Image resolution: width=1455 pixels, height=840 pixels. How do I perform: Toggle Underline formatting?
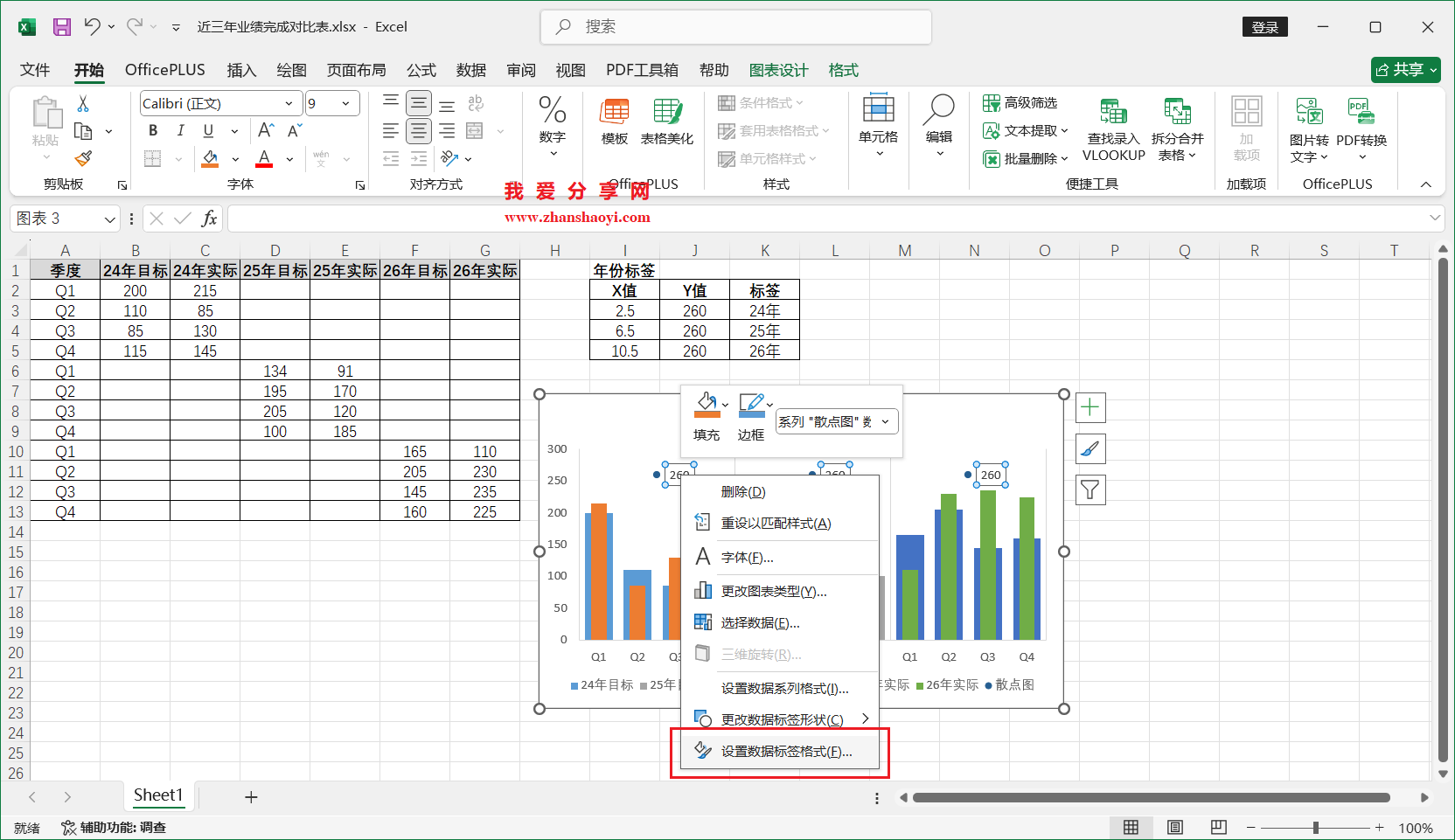(x=208, y=130)
